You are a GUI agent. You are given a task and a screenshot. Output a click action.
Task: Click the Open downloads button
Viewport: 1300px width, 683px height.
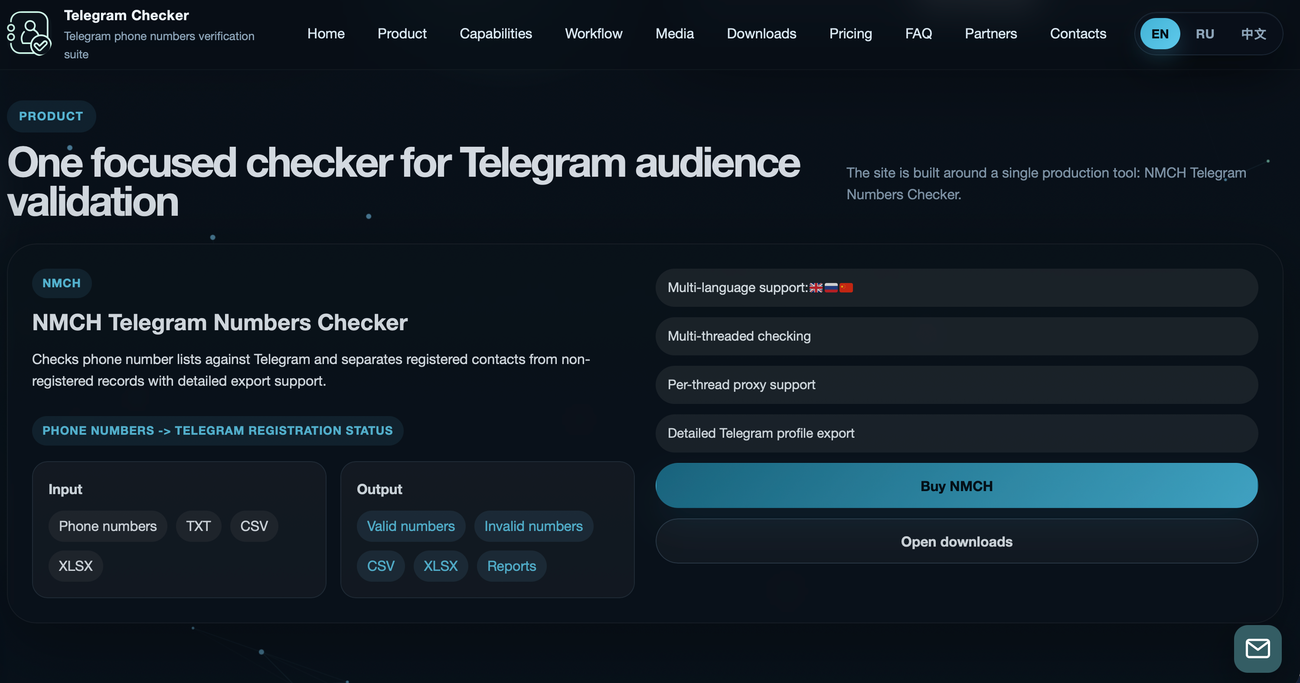[x=957, y=541]
